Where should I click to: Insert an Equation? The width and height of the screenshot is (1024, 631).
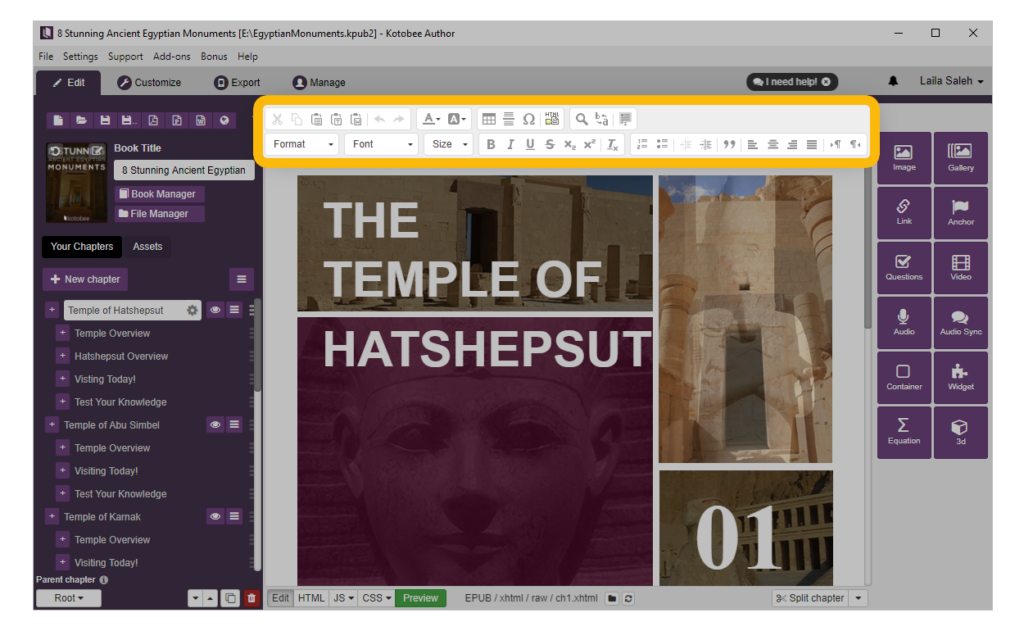click(903, 432)
